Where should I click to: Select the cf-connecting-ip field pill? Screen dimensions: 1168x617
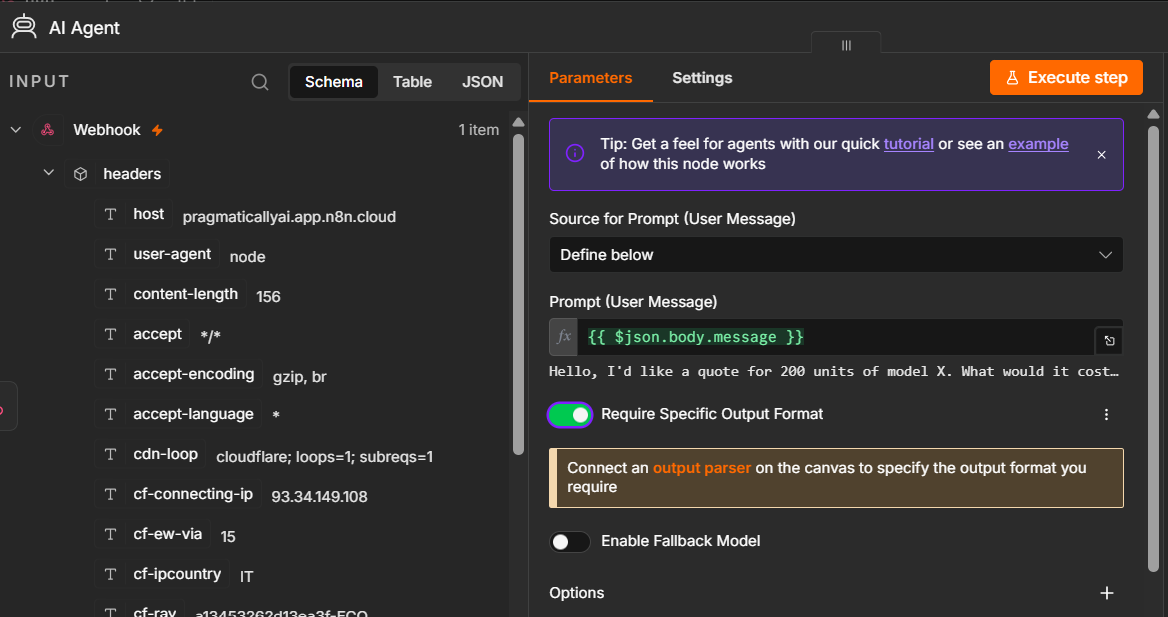coord(178,494)
